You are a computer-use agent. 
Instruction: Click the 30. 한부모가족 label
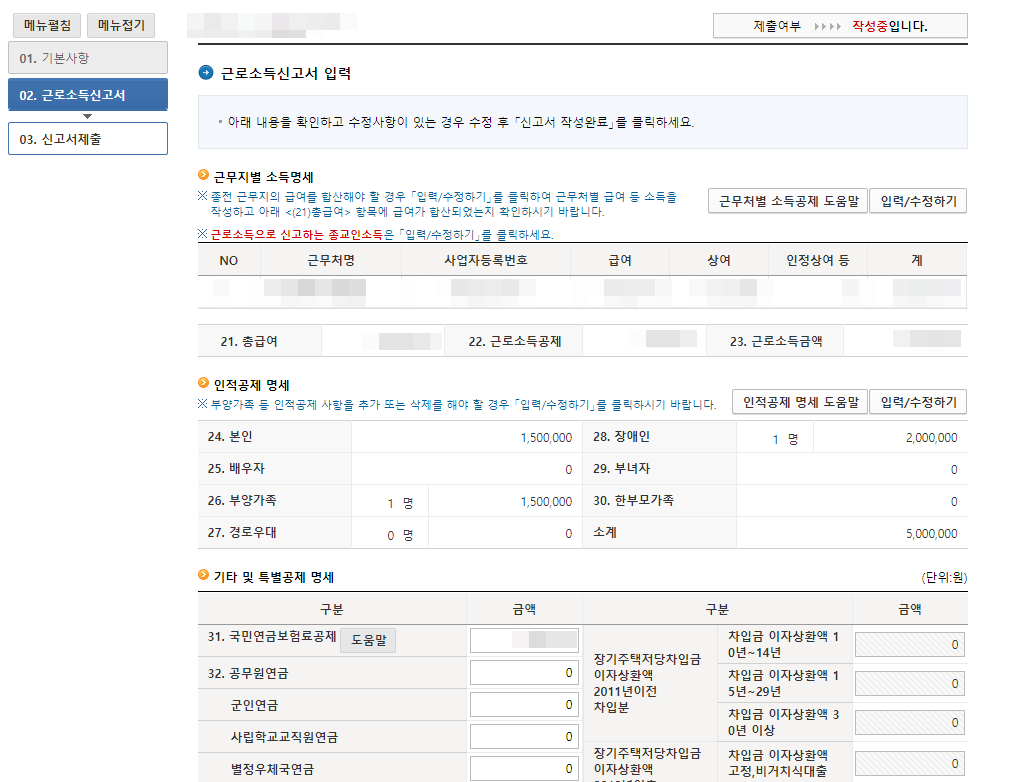[633, 501]
